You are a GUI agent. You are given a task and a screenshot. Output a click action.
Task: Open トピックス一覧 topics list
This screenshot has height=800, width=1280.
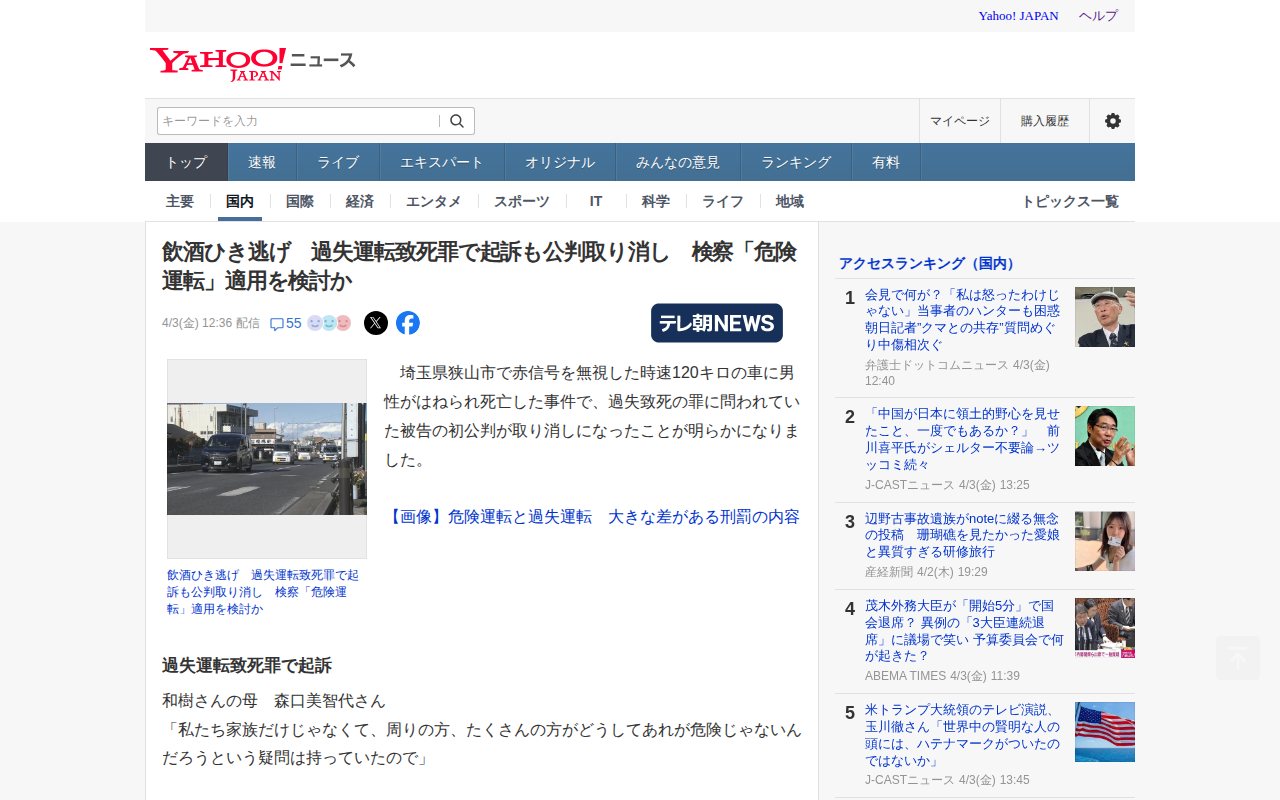click(1070, 201)
